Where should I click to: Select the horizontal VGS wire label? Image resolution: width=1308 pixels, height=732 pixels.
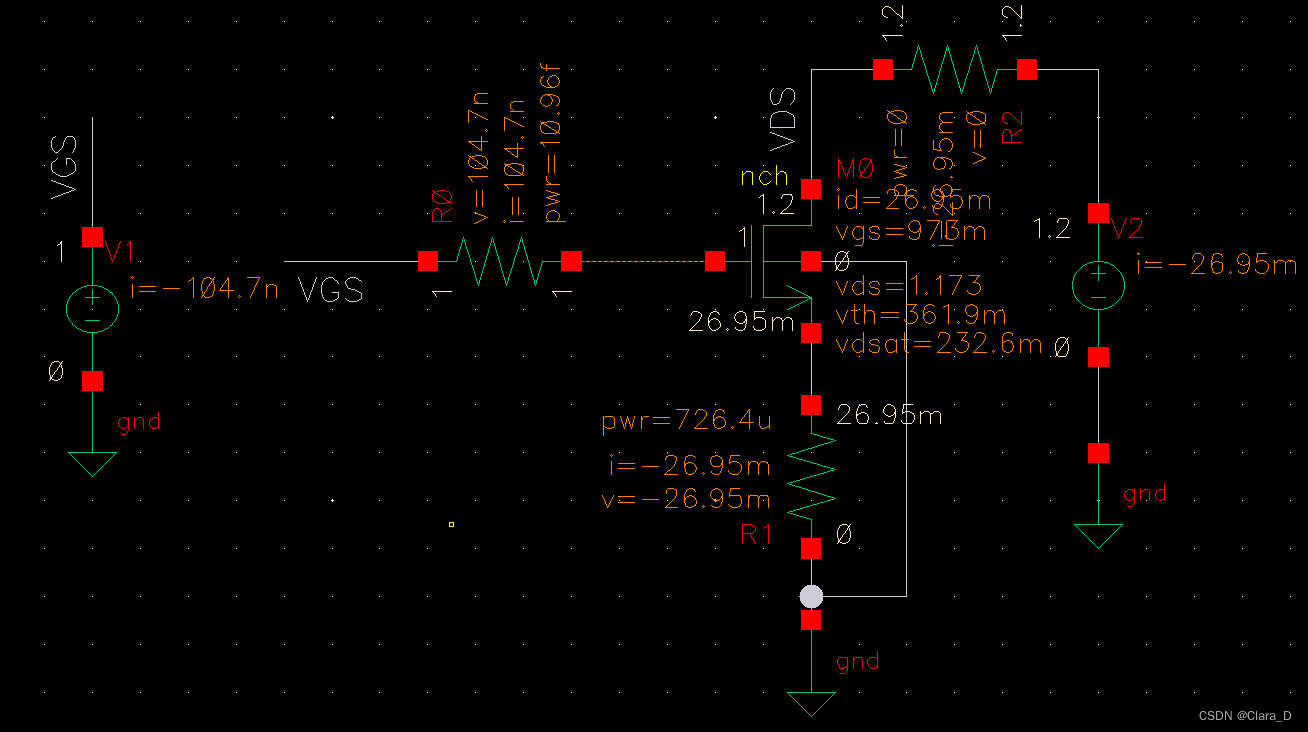click(x=331, y=291)
